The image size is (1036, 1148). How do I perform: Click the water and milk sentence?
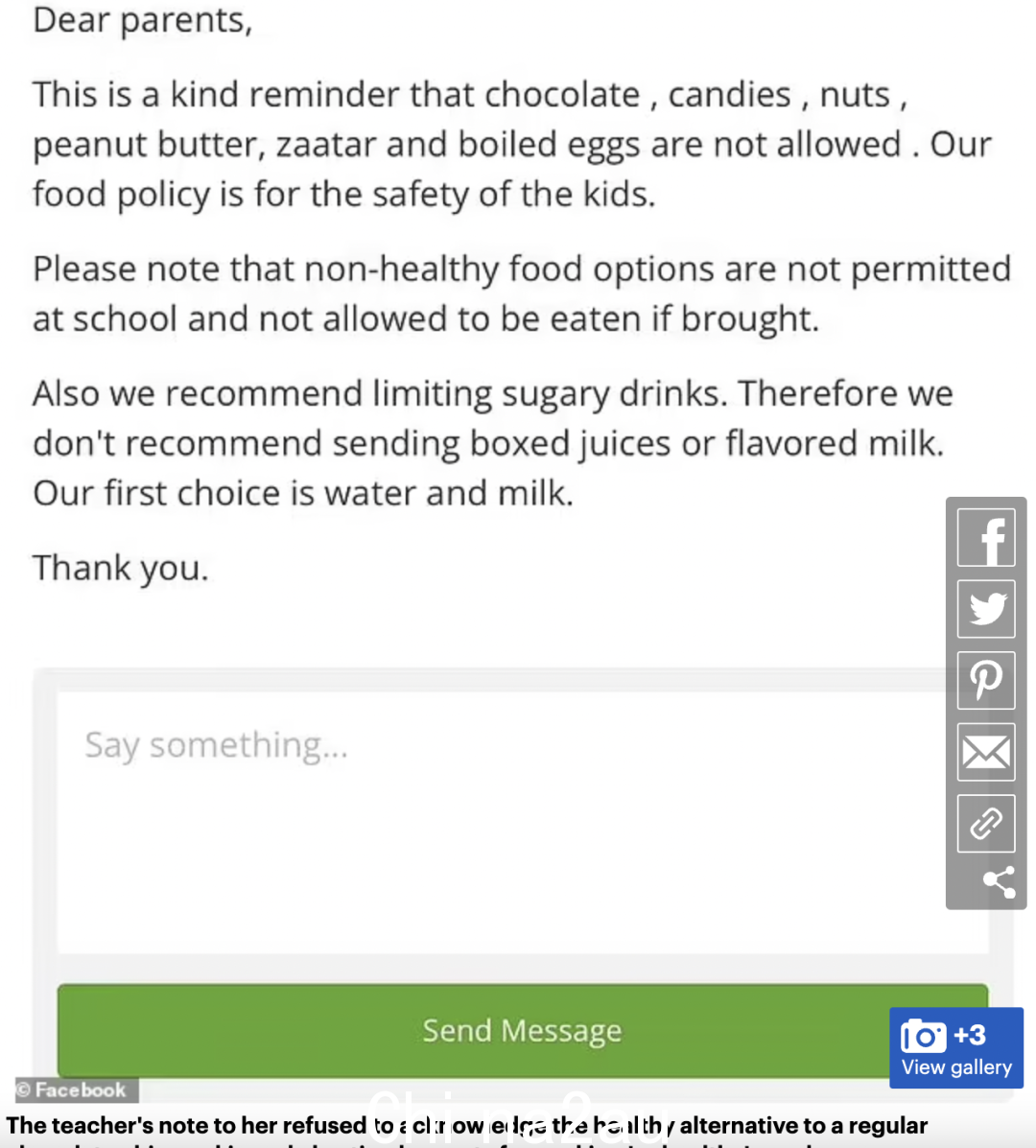pos(303,493)
